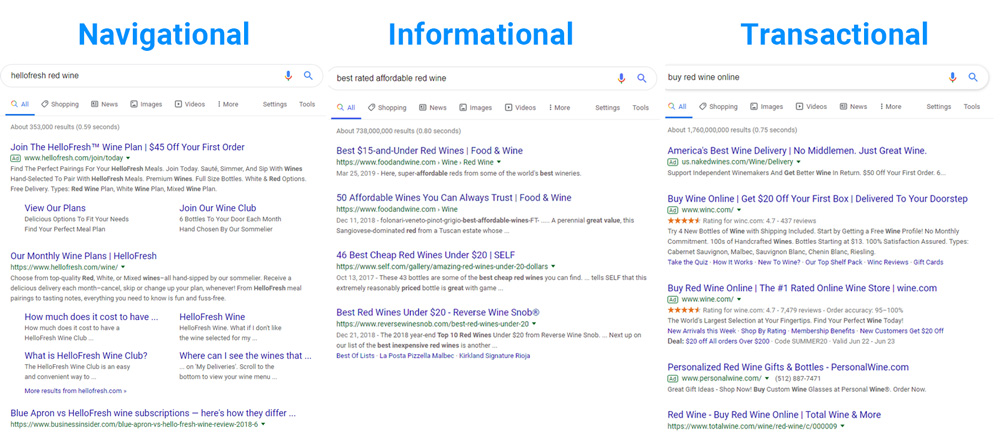Screen dimensions: 1000x432
Task: Open Images tab under best rated affordable search
Action: click(x=476, y=108)
